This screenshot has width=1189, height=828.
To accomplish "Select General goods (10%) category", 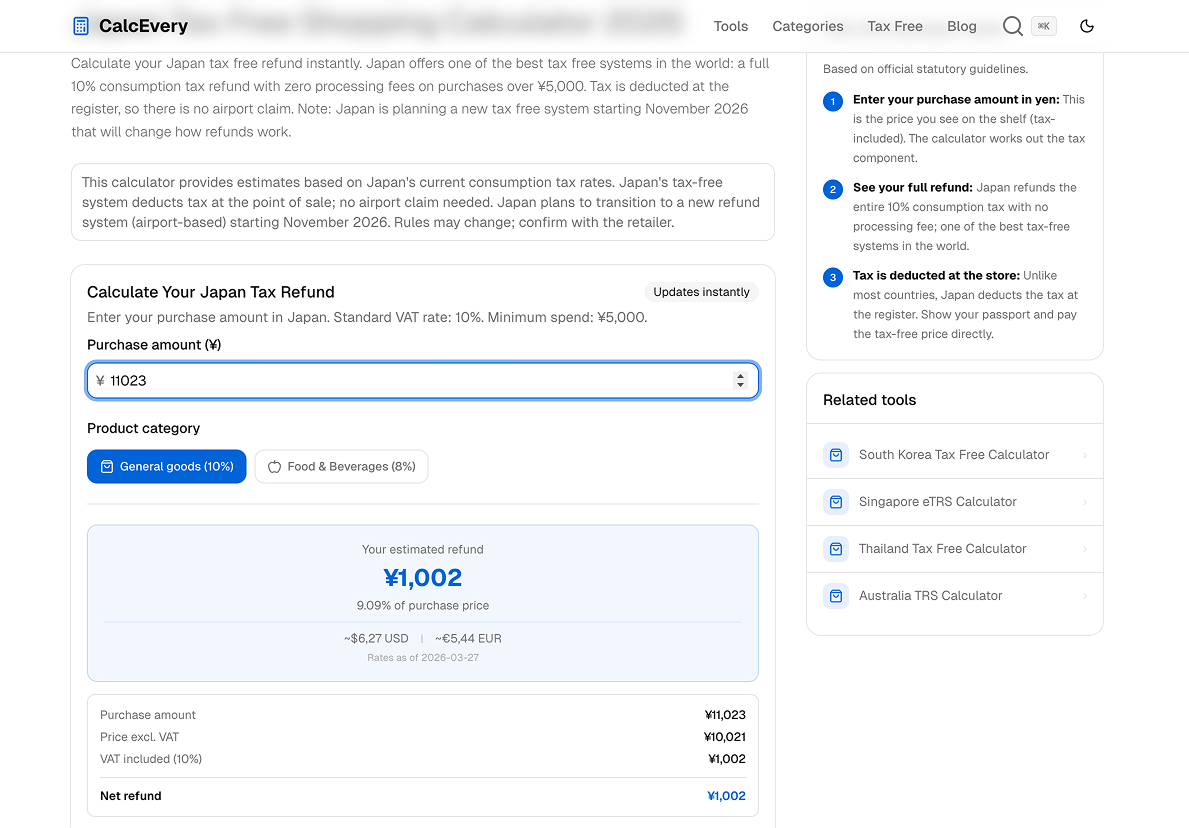I will pos(167,466).
